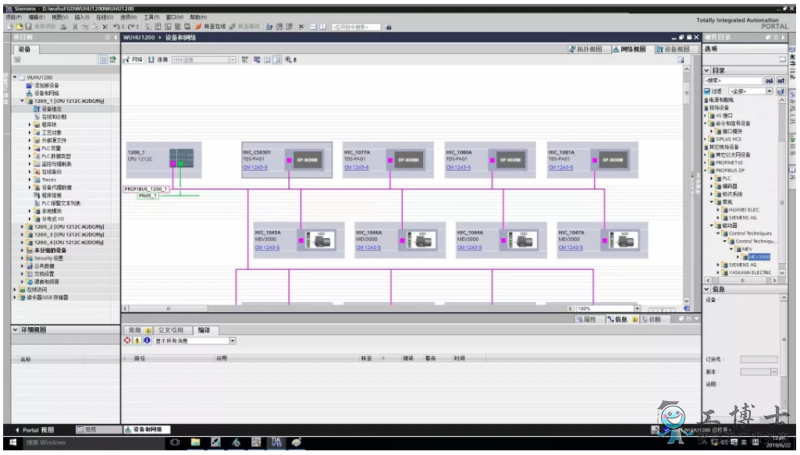Redo action using the toolbar arrow icon
The image size is (800, 455).
tap(132, 27)
